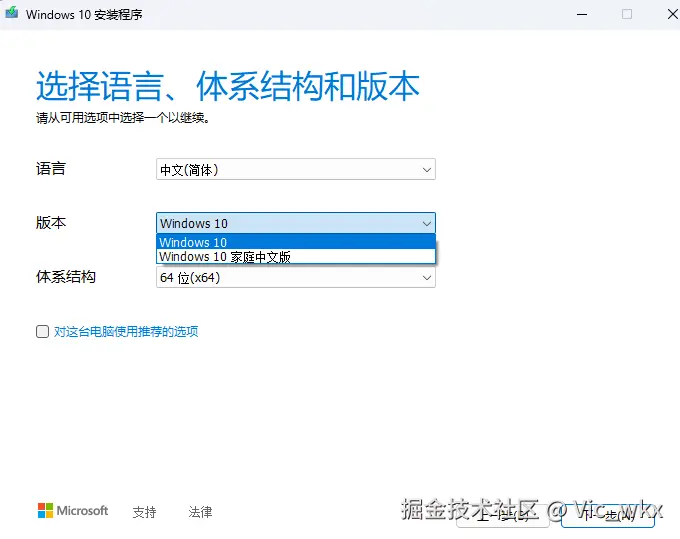680x539 pixels.
Task: Close the Windows 10 setup window
Action: (672, 14)
